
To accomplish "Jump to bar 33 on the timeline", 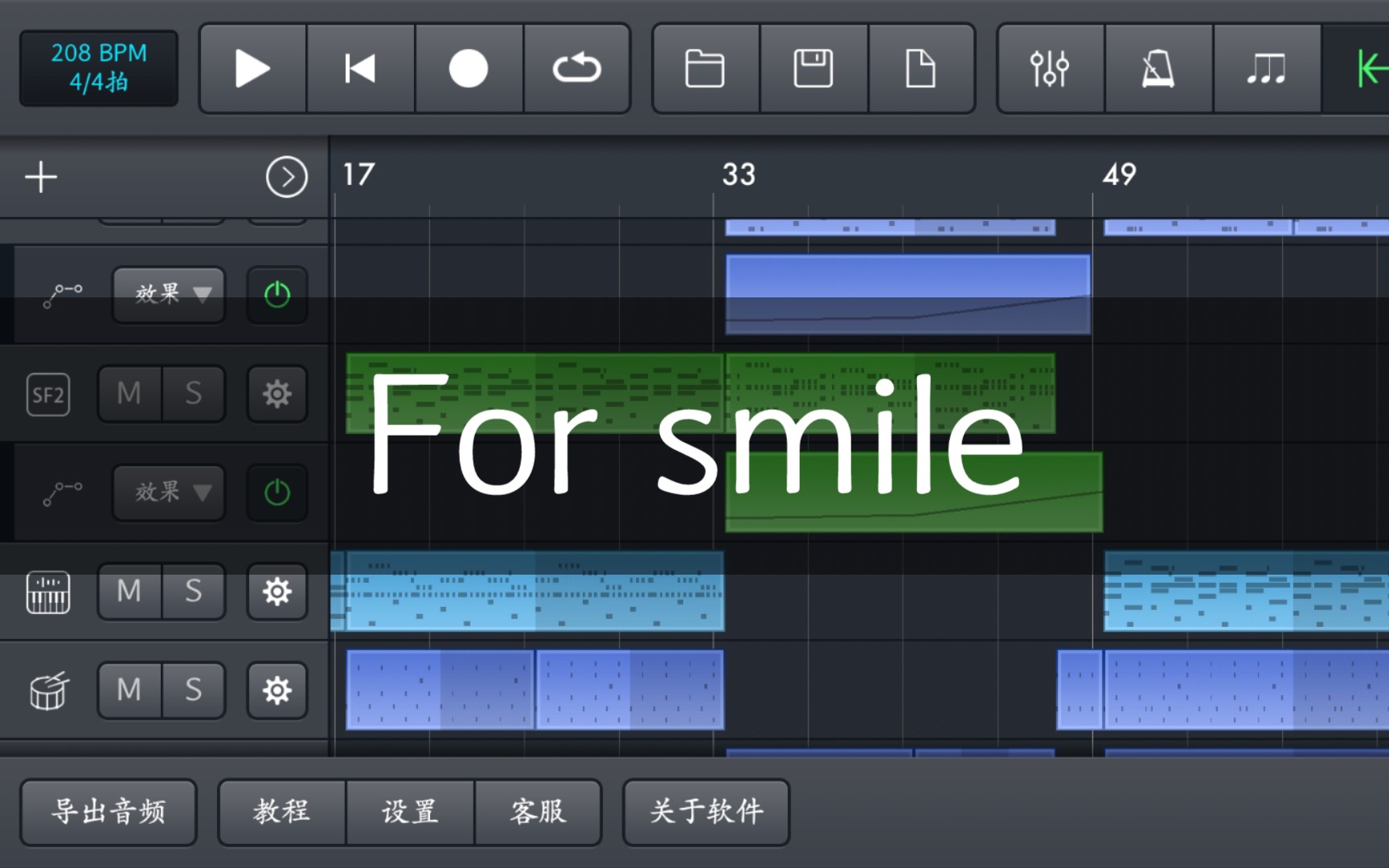I will click(x=739, y=174).
